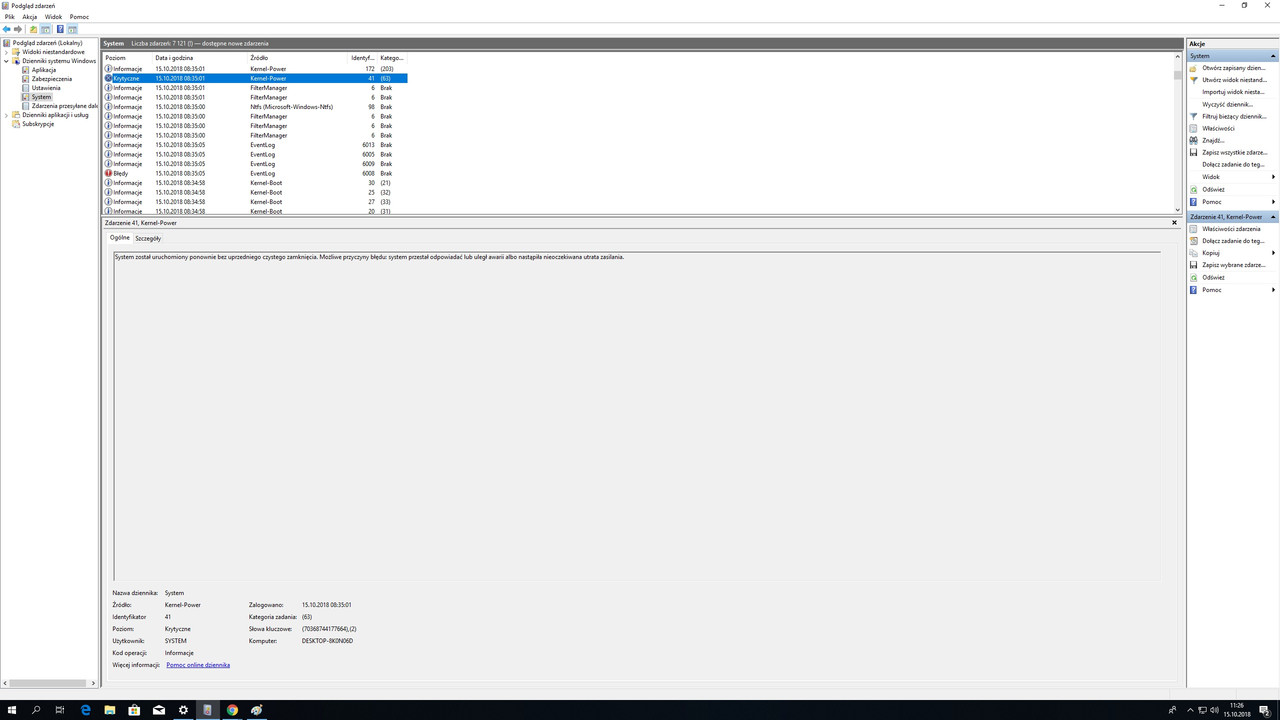Click the Utwórz widok niestandardowy icon
Image resolution: width=1280 pixels, height=720 pixels.
(x=1193, y=80)
